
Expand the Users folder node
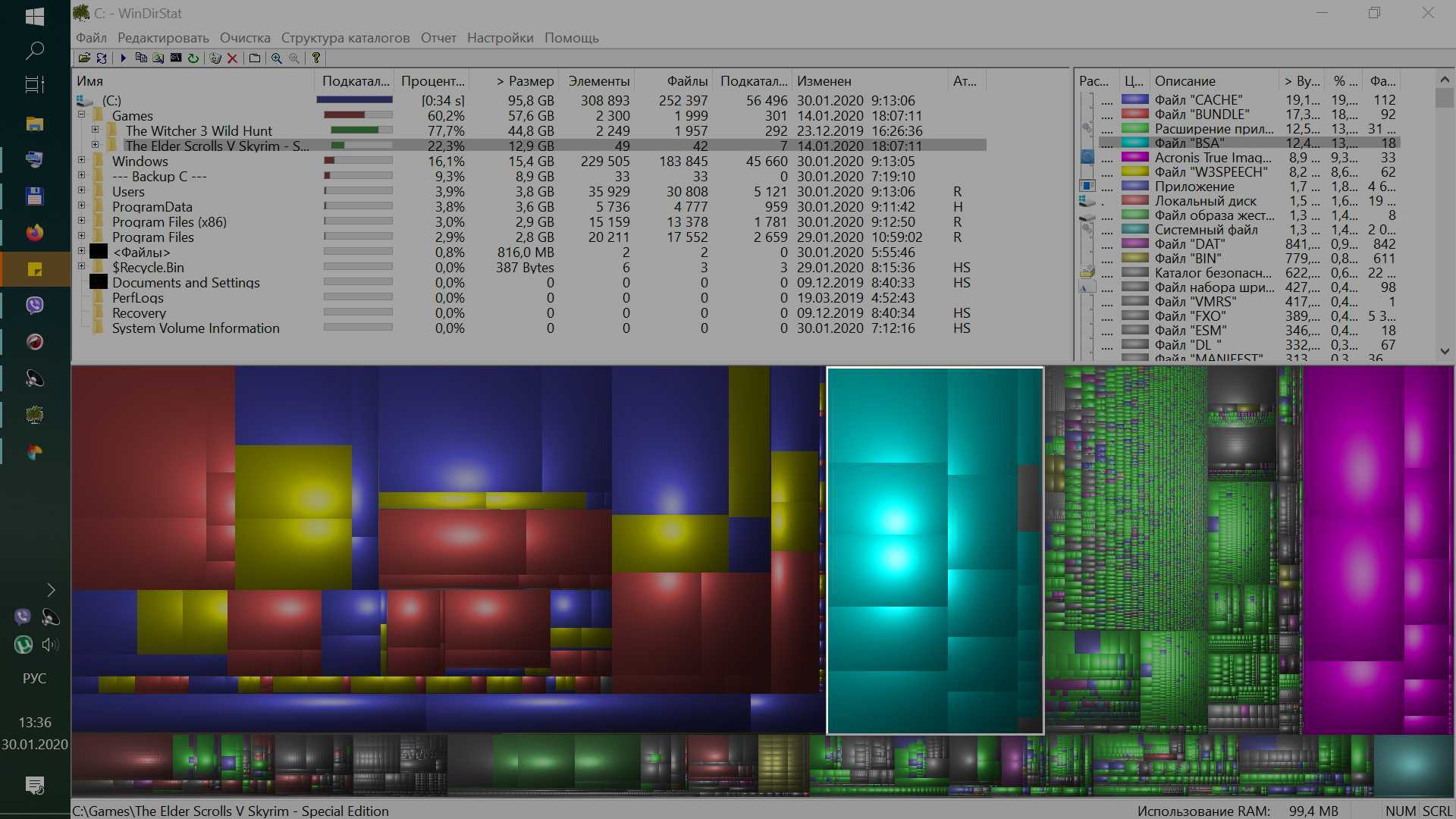(82, 191)
